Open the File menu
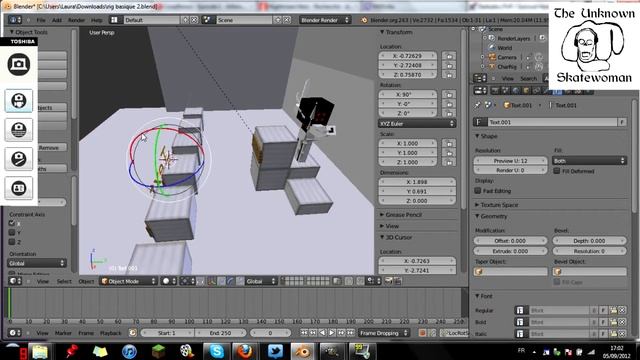Screen dimensions: 640x360 (x=41, y=20)
